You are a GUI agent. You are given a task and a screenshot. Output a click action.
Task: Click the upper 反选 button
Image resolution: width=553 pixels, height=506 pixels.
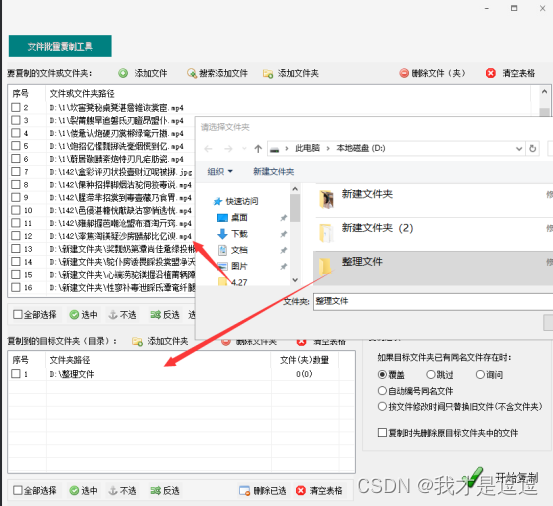[x=165, y=315]
